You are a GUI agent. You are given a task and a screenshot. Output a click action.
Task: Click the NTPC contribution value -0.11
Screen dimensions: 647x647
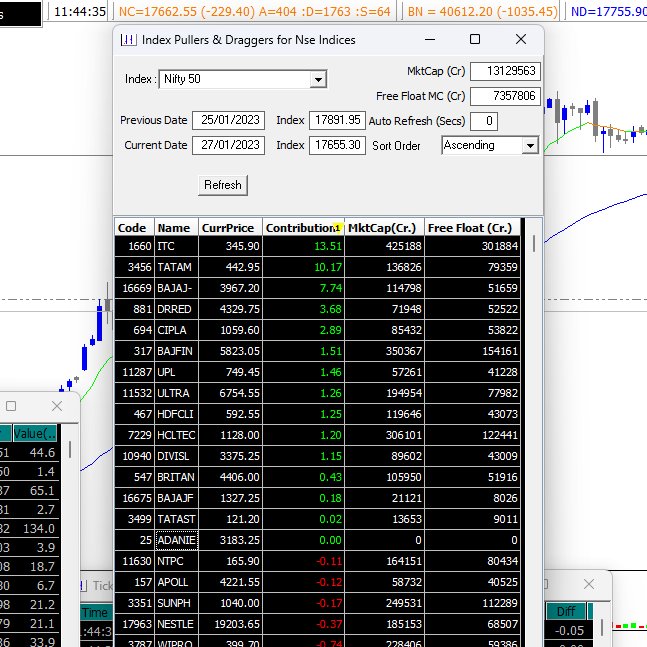(304, 561)
